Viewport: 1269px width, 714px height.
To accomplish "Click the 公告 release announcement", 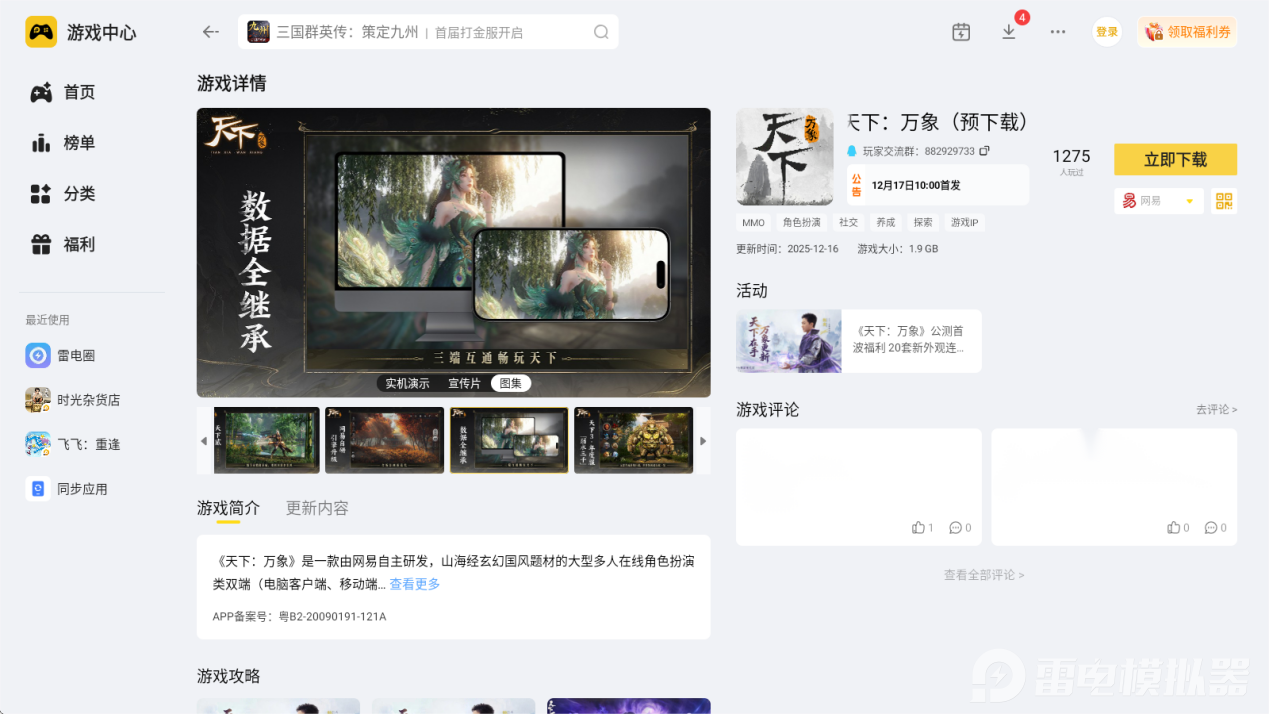I will [938, 185].
